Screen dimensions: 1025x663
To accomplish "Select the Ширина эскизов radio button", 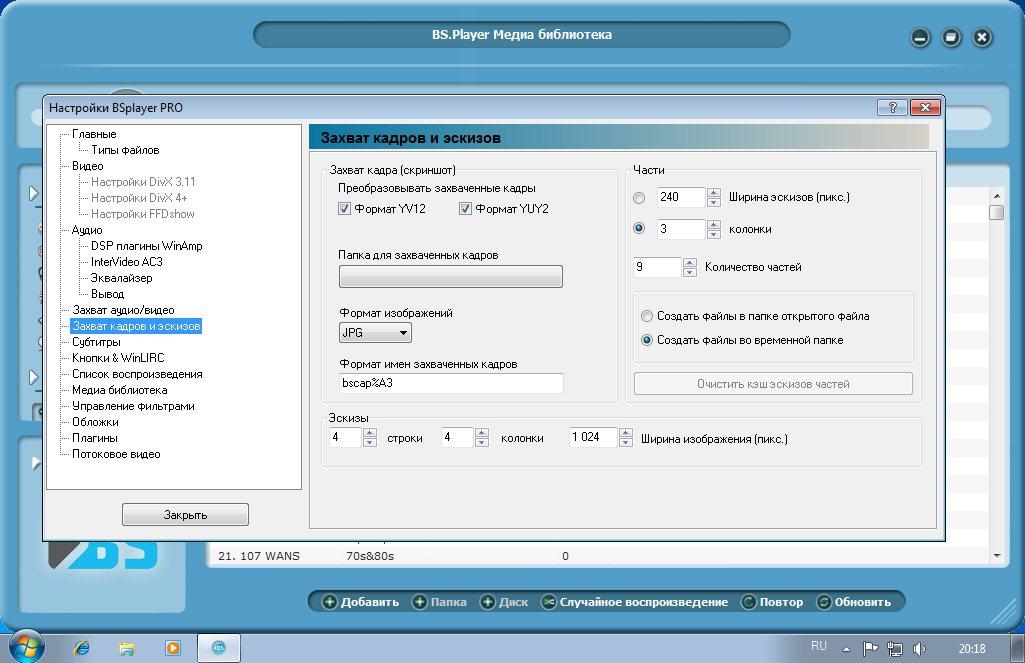I will [639, 197].
